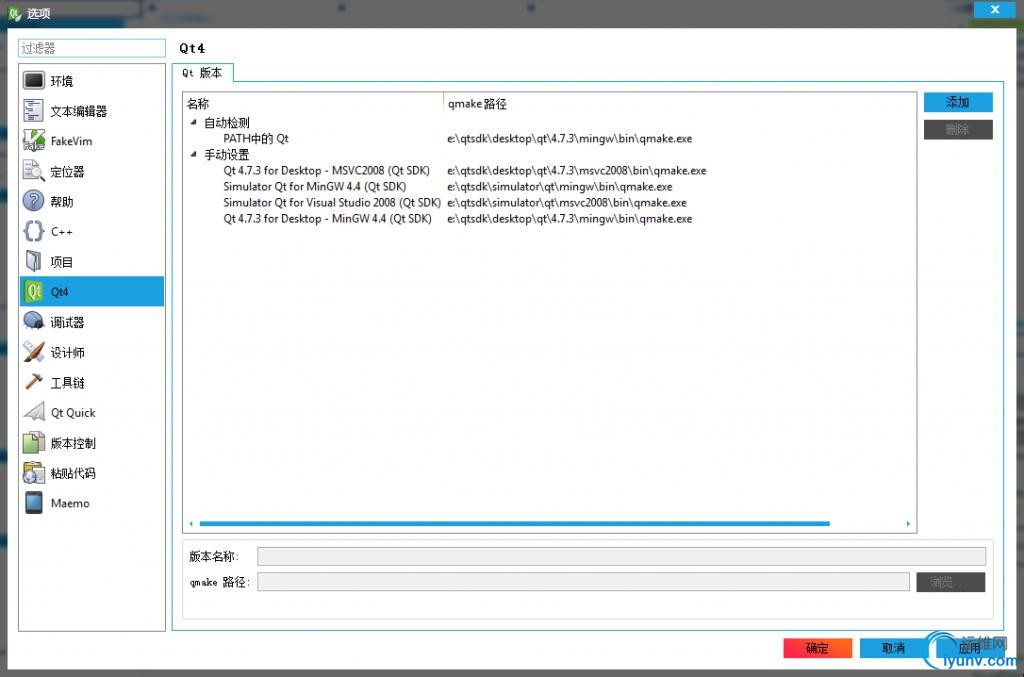Select the 粘贴代码 clipboard icon

pyautogui.click(x=33, y=473)
